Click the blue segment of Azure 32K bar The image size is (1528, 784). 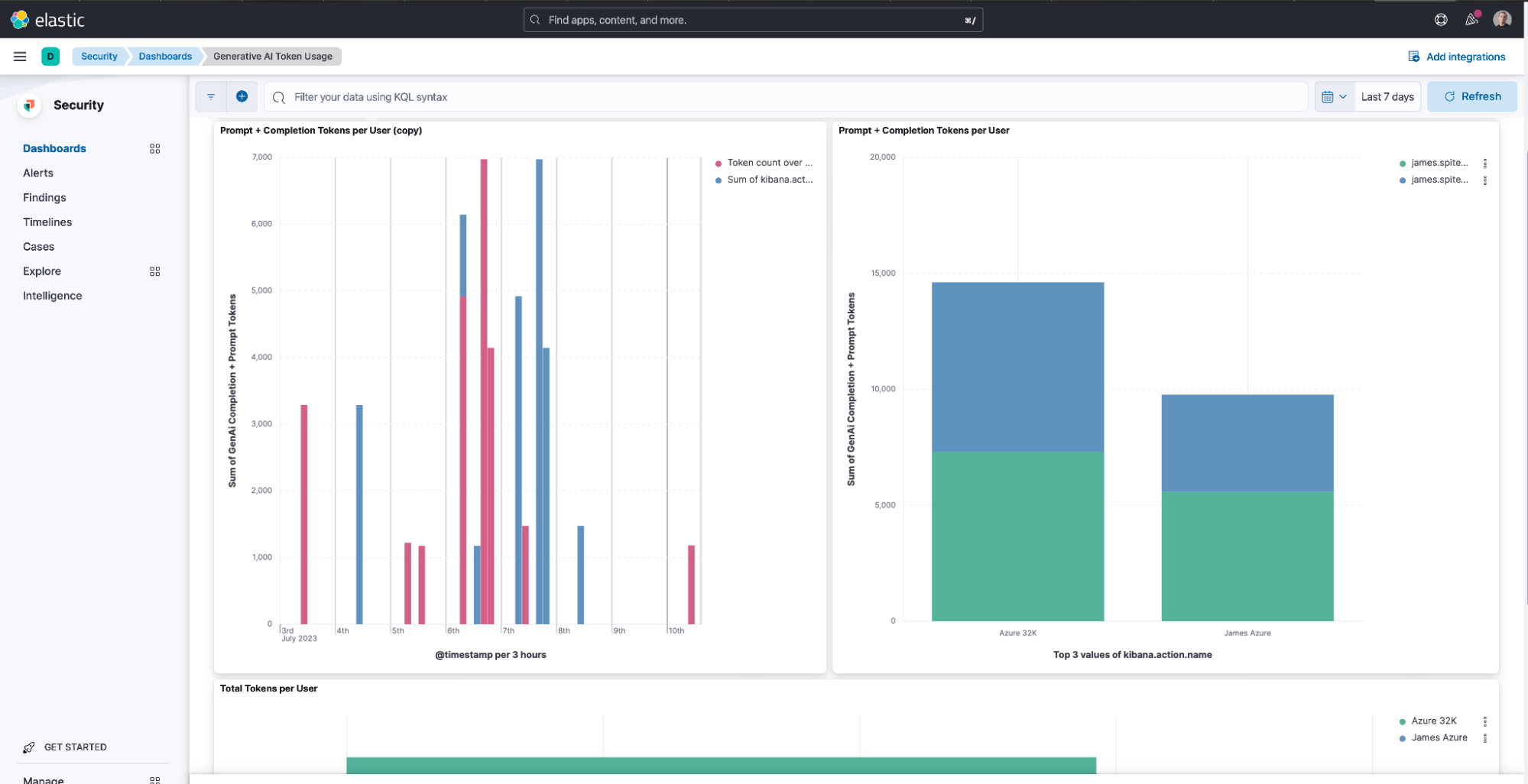tap(1017, 367)
